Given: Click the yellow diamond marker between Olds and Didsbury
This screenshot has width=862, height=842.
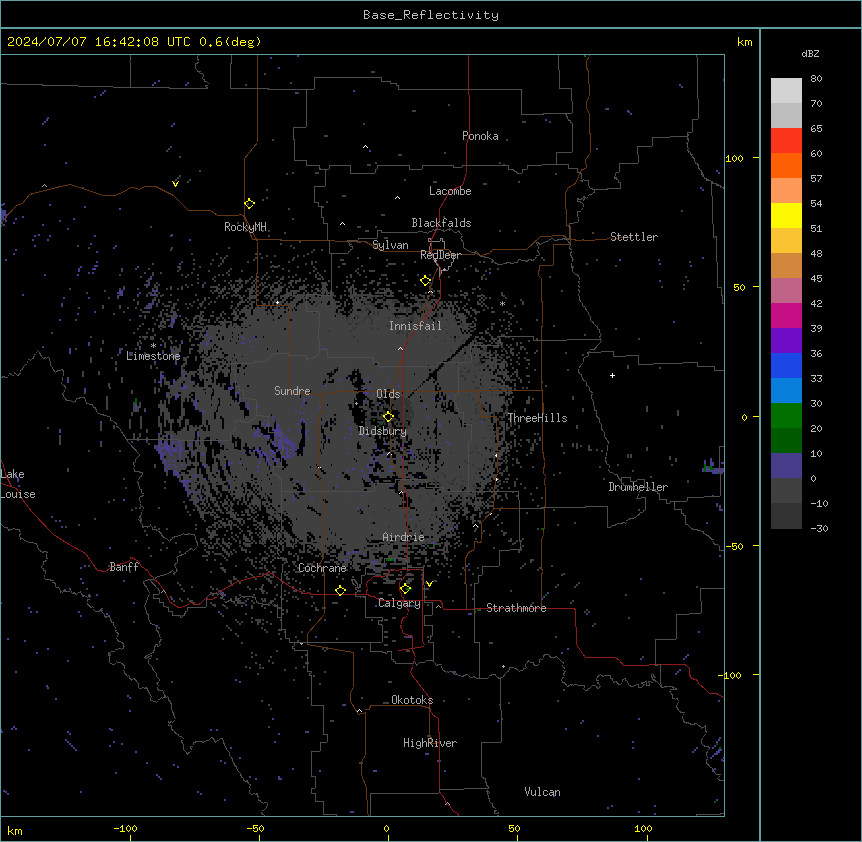Looking at the screenshot, I should click(x=388, y=417).
